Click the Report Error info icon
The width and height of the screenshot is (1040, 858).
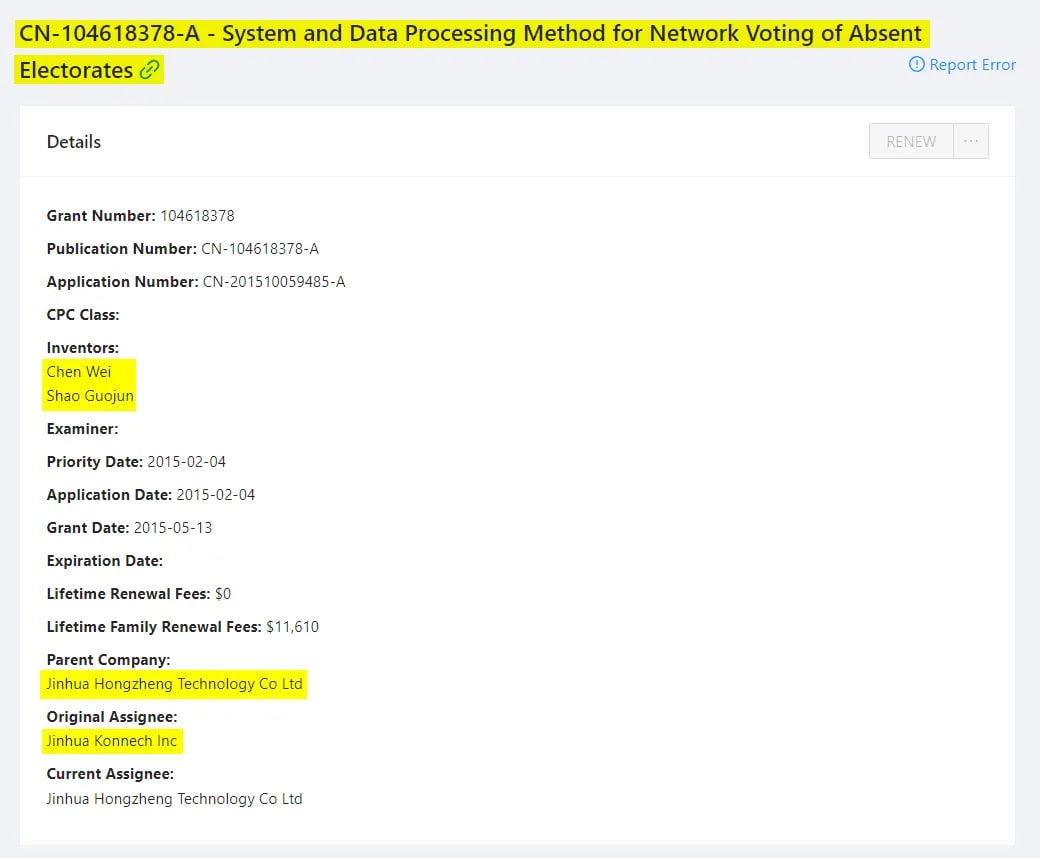916,64
